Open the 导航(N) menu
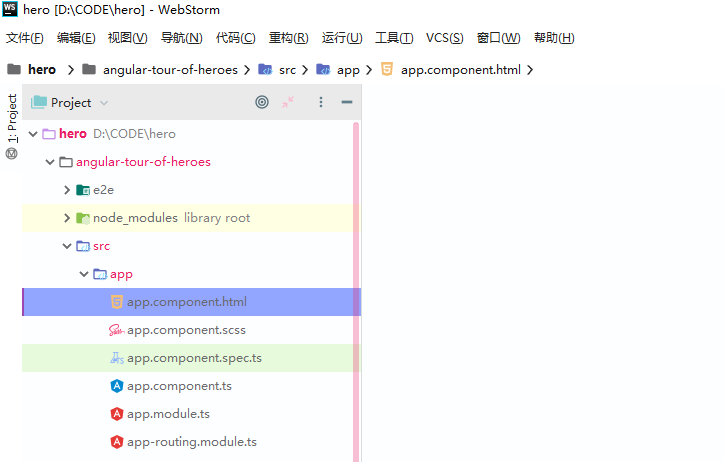Screen dimensions: 724x462 pos(181,38)
